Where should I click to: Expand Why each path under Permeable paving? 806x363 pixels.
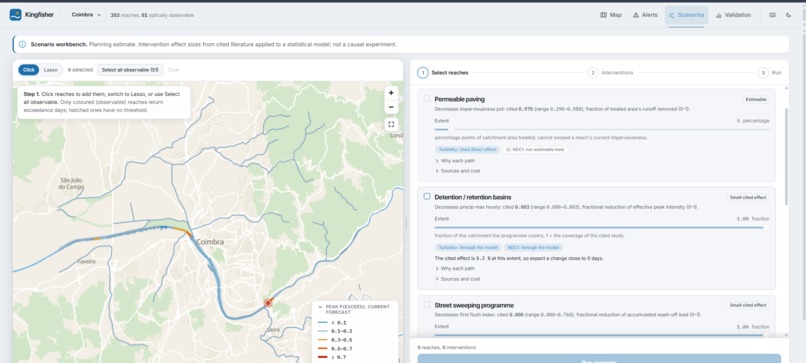click(x=455, y=161)
